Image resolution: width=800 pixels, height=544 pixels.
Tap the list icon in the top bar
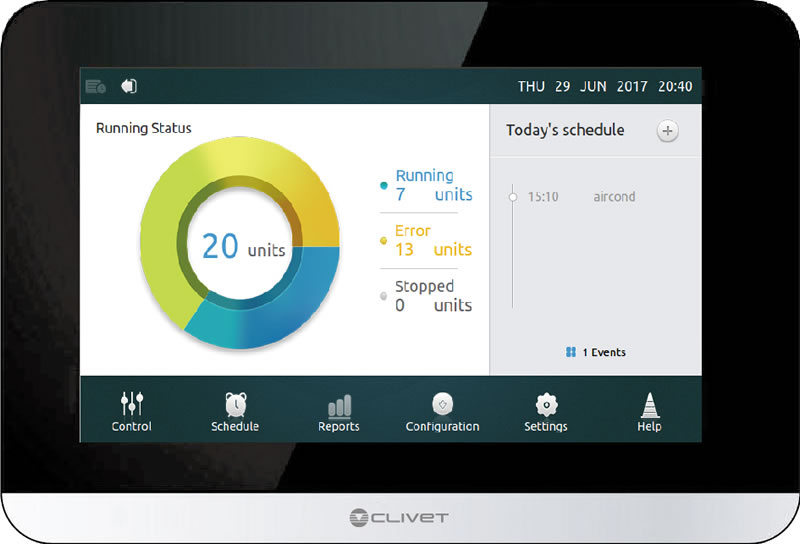(x=95, y=86)
